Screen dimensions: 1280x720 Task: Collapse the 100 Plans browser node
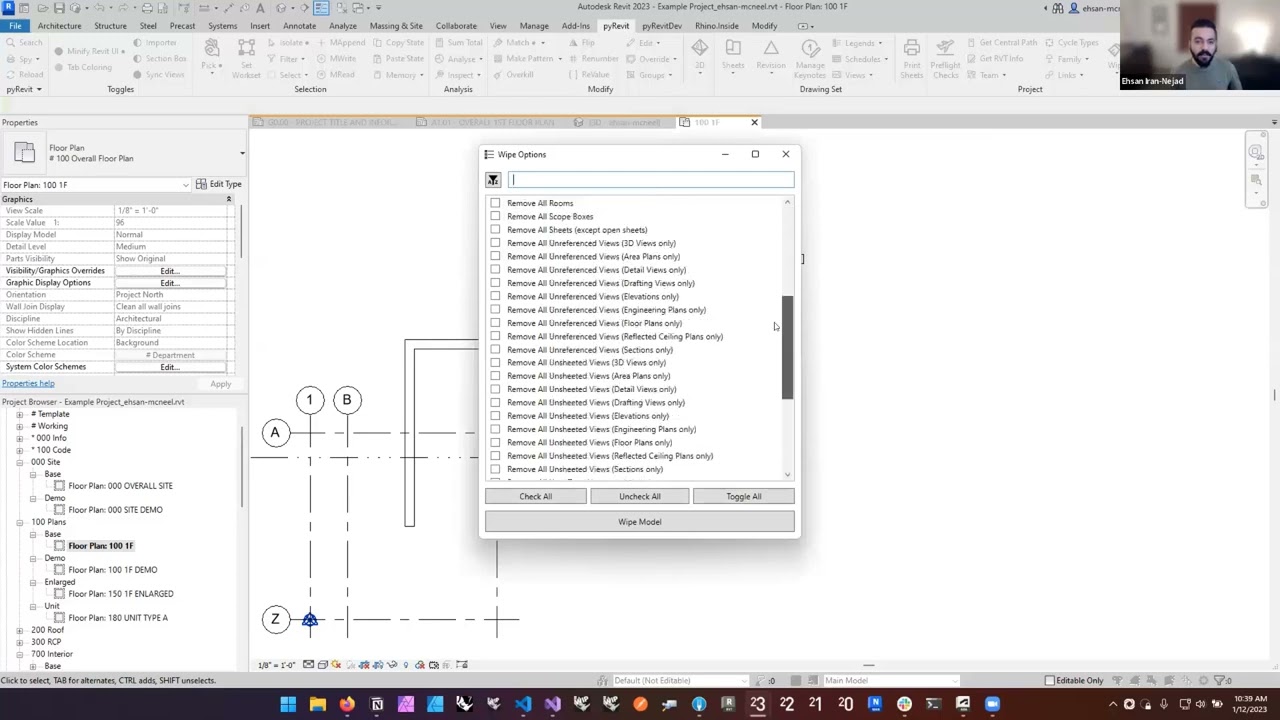click(x=20, y=522)
